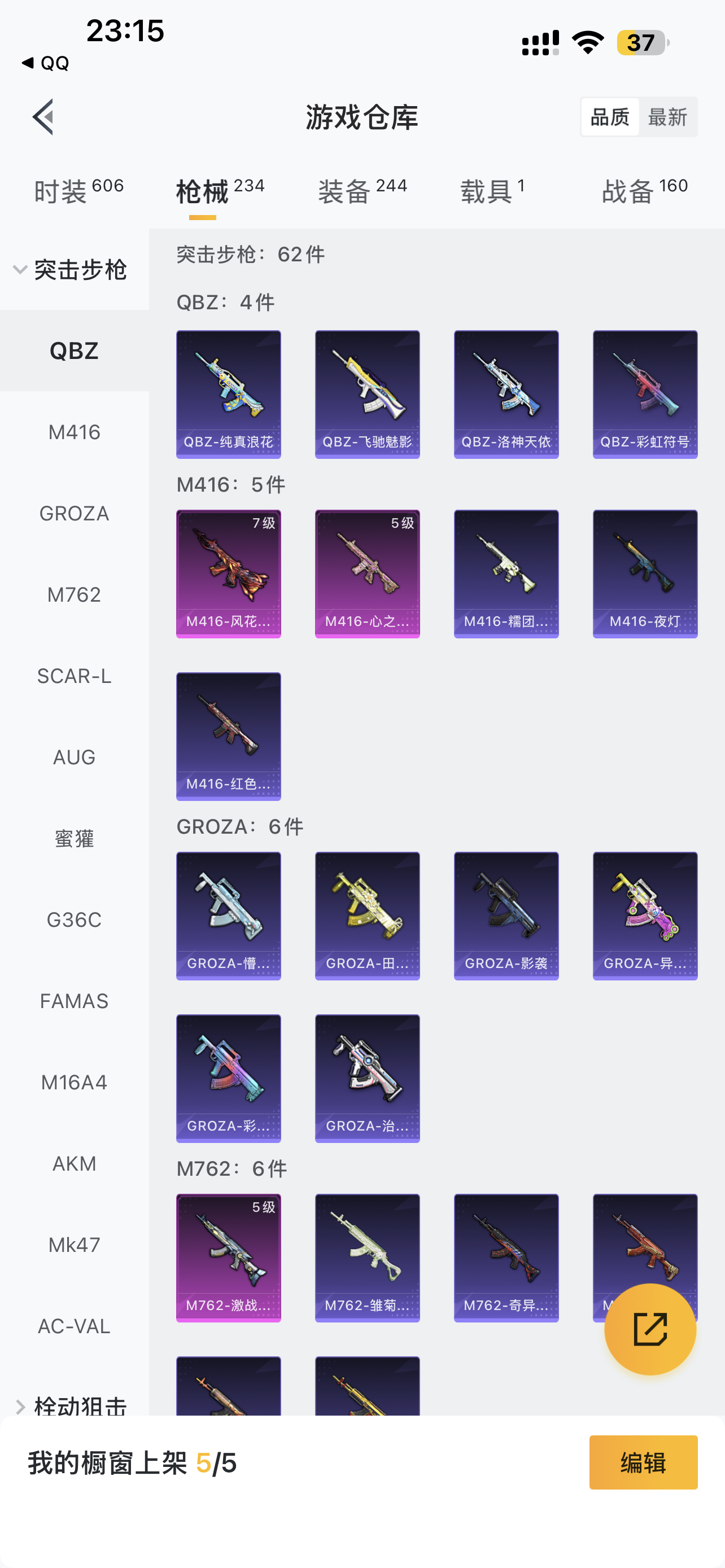Open QBZ-纯真浪花 weapon skin
The image size is (725, 1568).
[x=228, y=394]
